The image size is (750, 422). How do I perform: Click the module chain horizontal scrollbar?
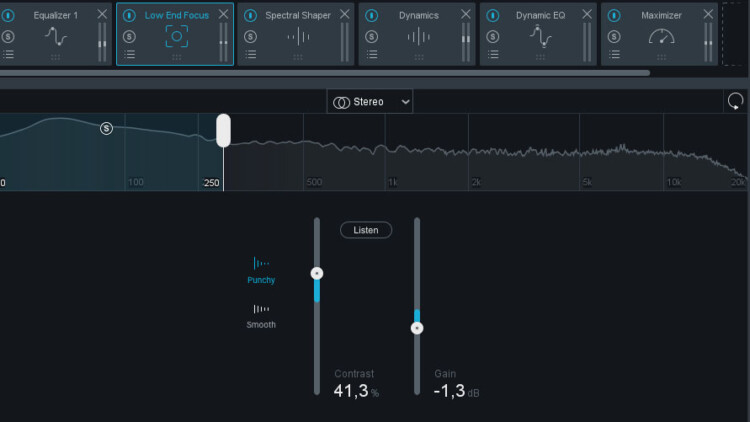(x=325, y=73)
